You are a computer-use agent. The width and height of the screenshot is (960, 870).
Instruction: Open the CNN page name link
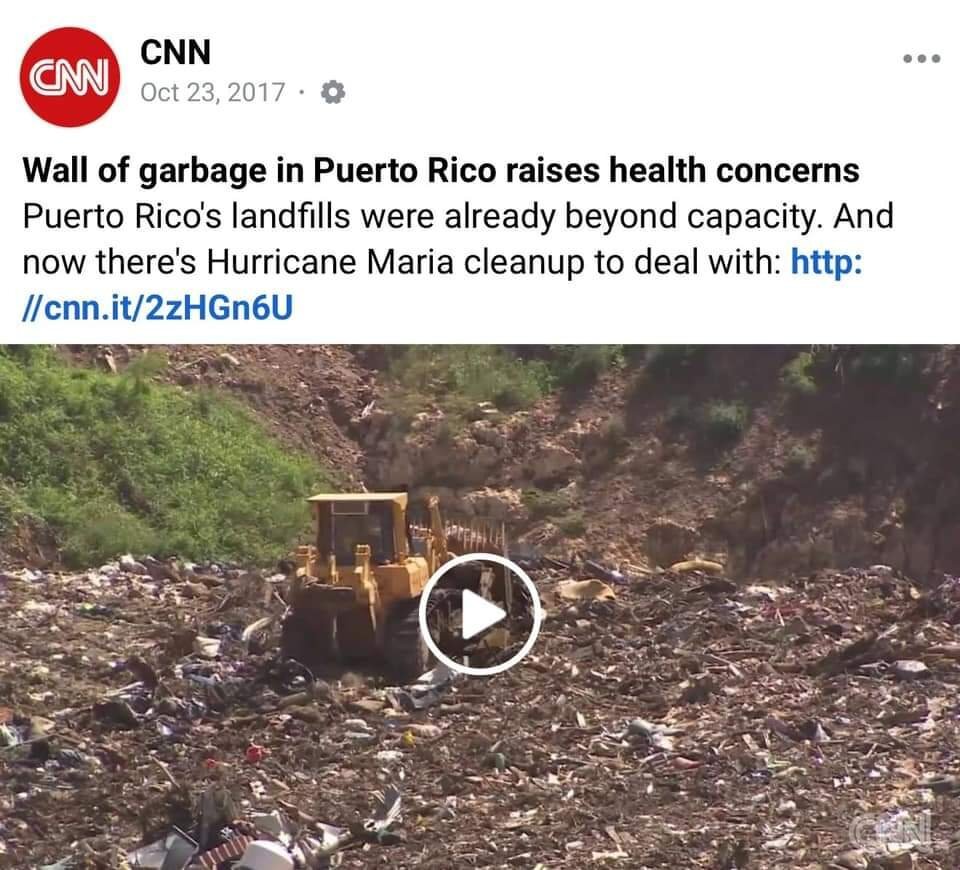(x=176, y=52)
